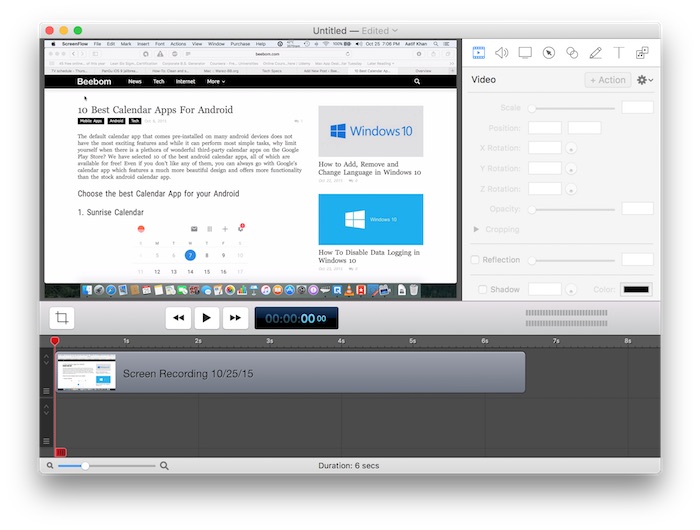Click the rewind button
This screenshot has width=700, height=530.
pos(179,318)
